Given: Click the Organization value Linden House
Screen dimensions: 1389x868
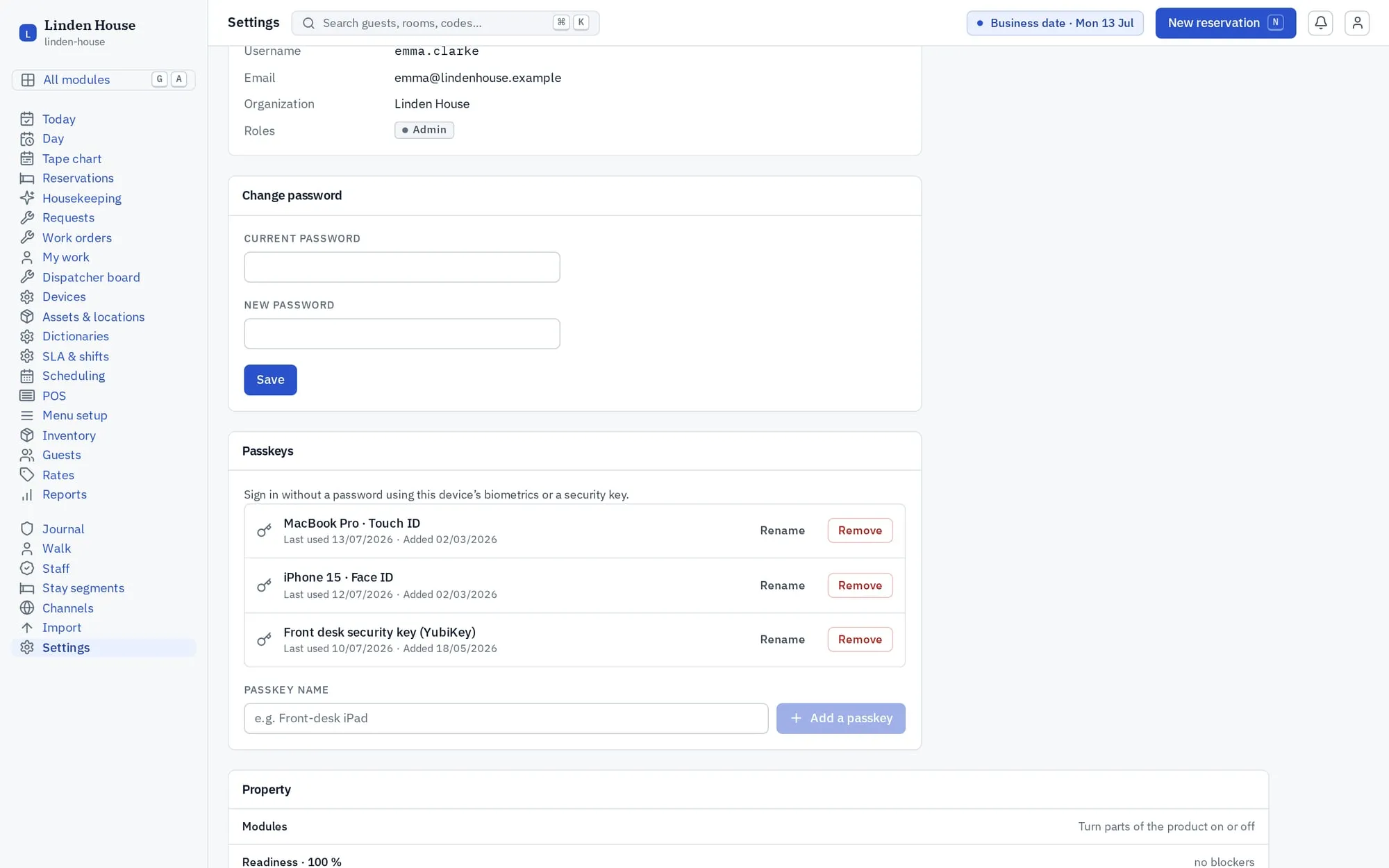Looking at the screenshot, I should pyautogui.click(x=432, y=104).
